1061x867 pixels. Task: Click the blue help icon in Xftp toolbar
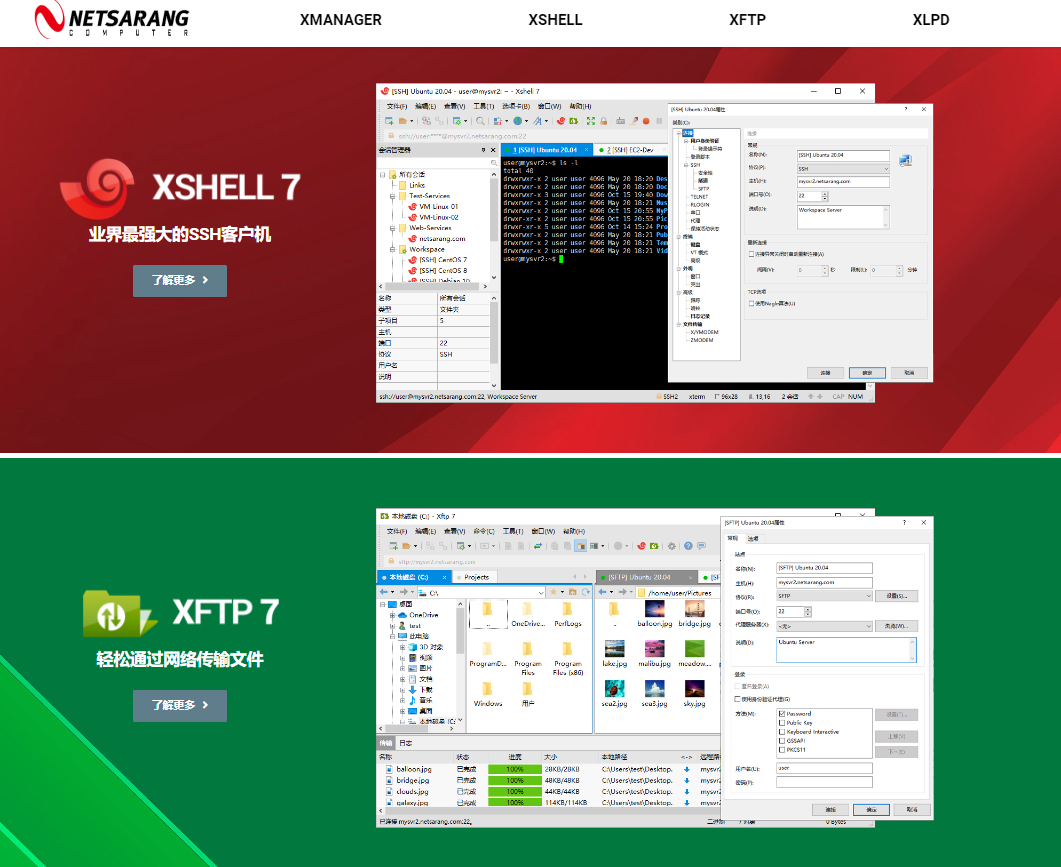pos(688,546)
